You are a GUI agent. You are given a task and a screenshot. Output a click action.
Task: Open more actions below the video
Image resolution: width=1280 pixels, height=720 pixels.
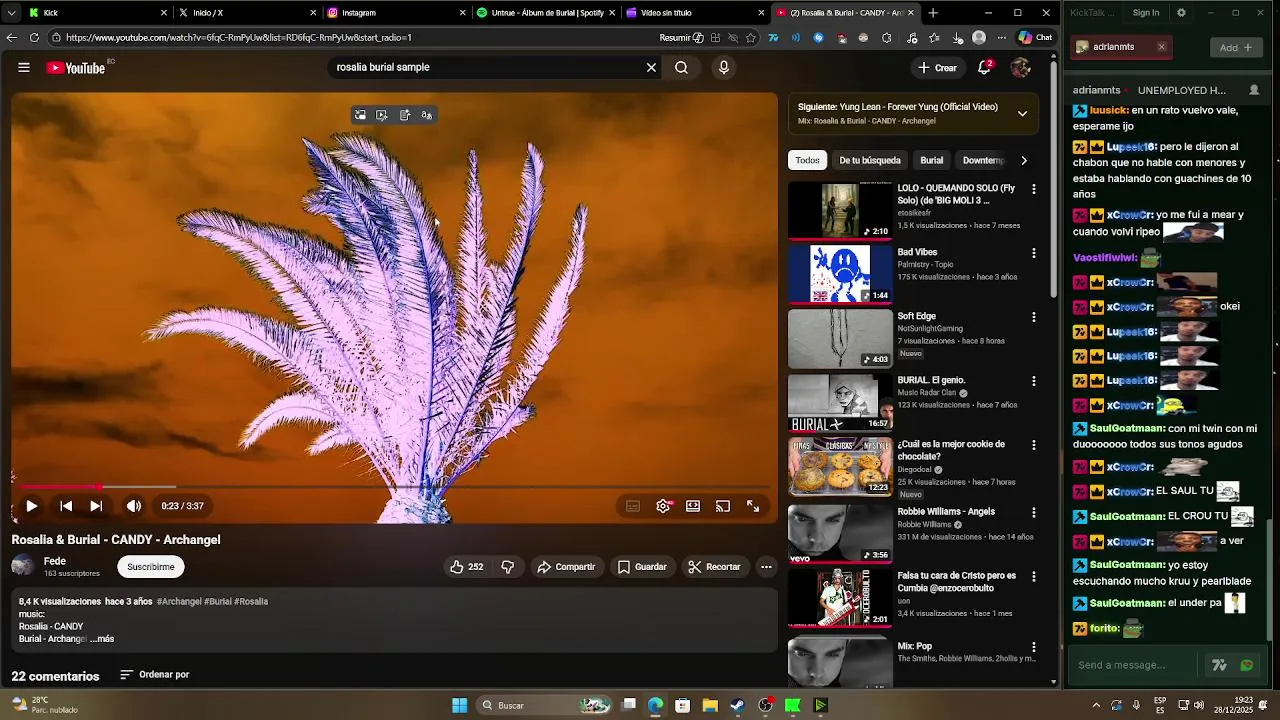(x=766, y=567)
